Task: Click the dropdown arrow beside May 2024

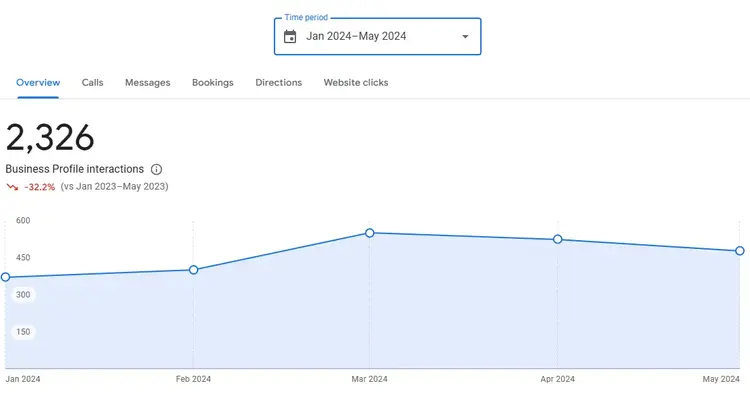Action: (465, 37)
